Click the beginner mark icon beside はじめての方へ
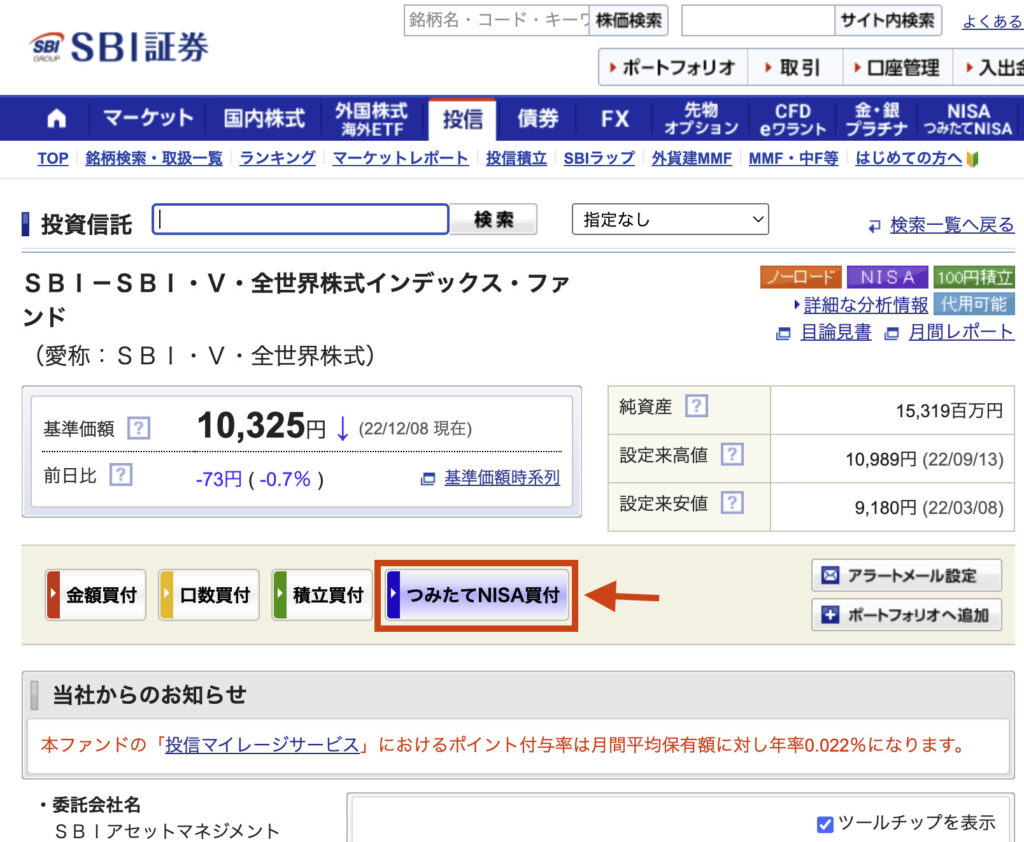This screenshot has width=1024, height=842. point(972,159)
